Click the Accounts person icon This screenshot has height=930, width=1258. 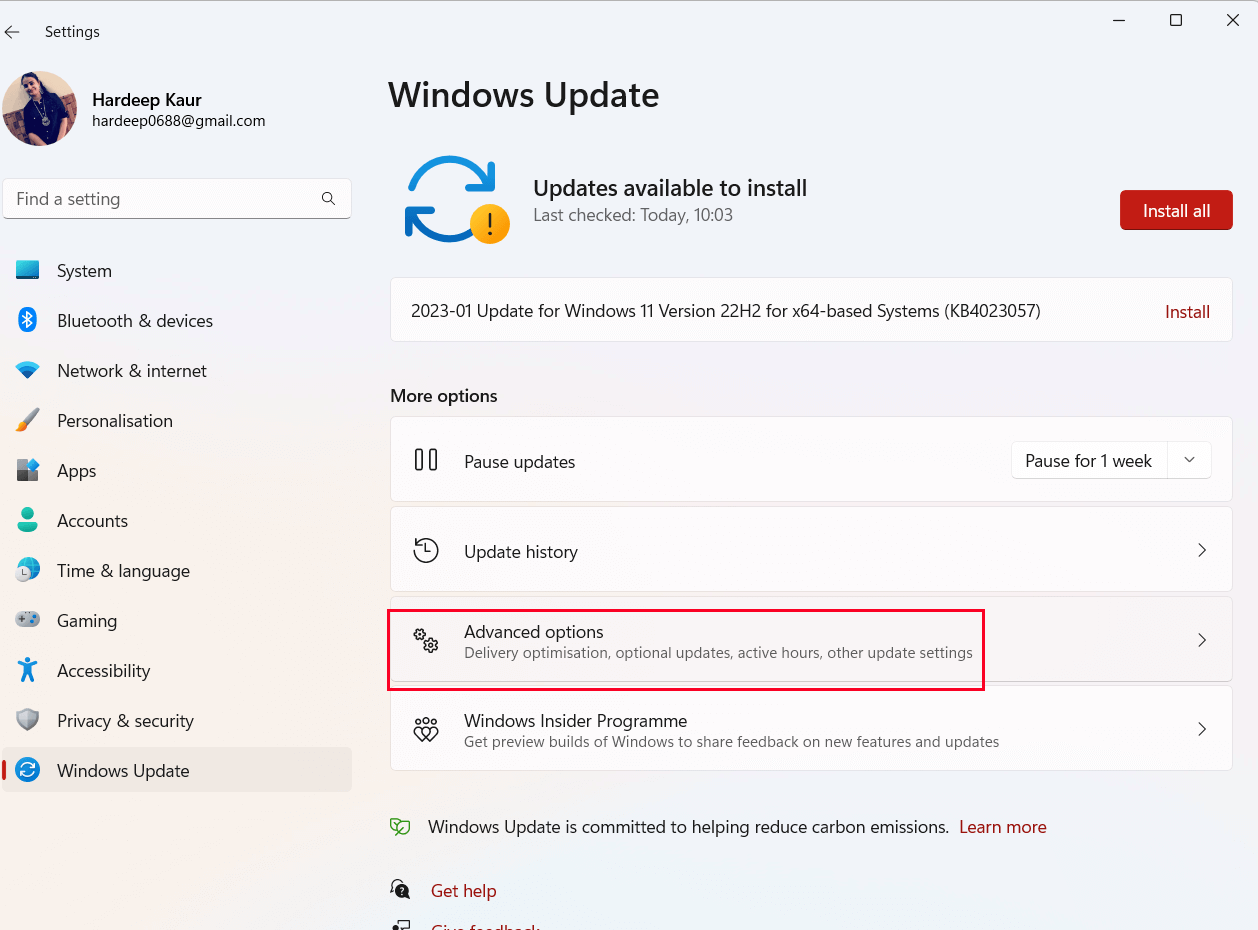[x=27, y=520]
